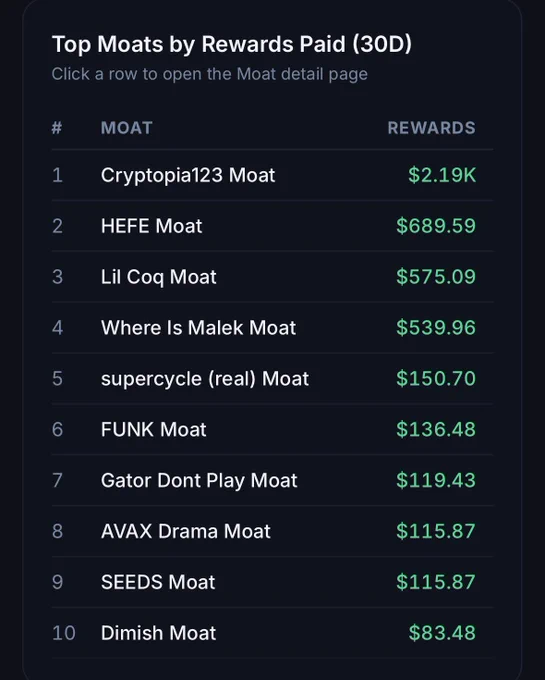
Task: Select Gator Dont Play Moat
Action: point(272,480)
